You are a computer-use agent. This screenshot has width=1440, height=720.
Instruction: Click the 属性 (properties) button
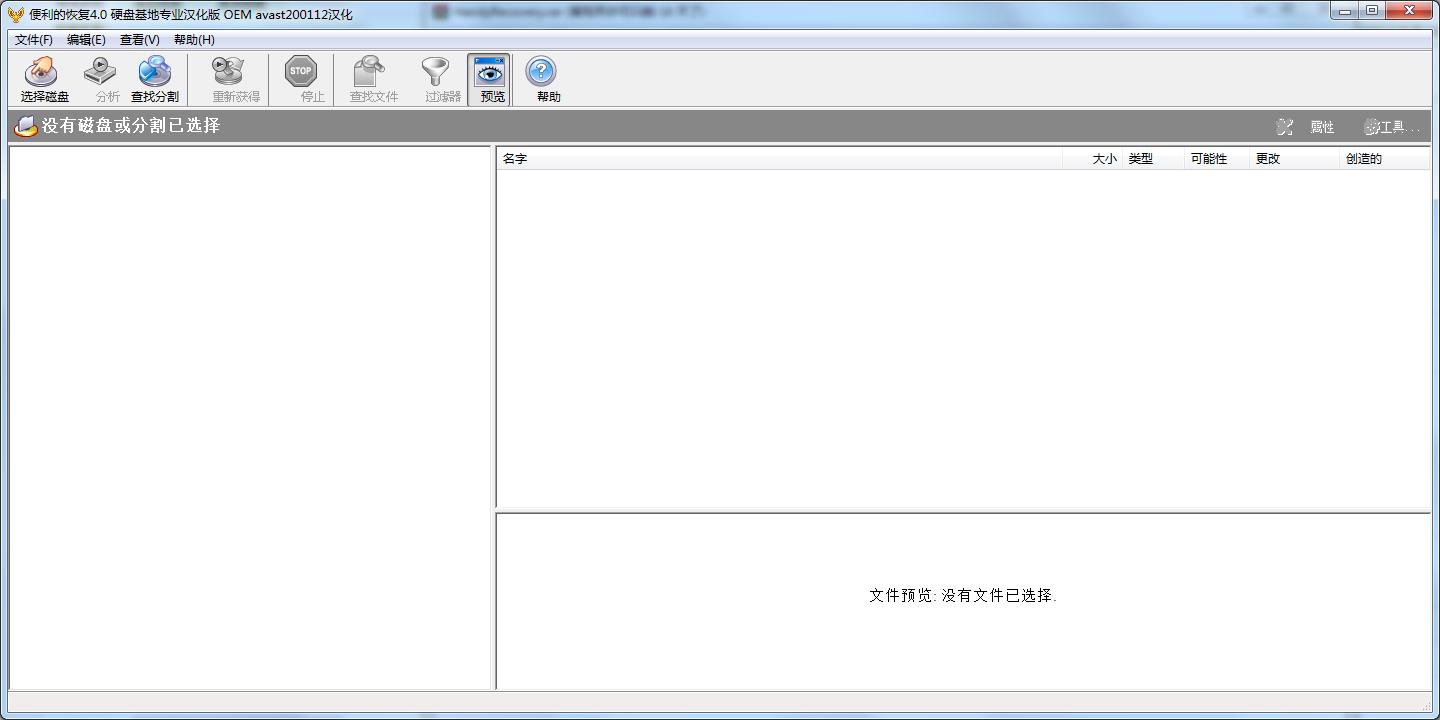1306,127
